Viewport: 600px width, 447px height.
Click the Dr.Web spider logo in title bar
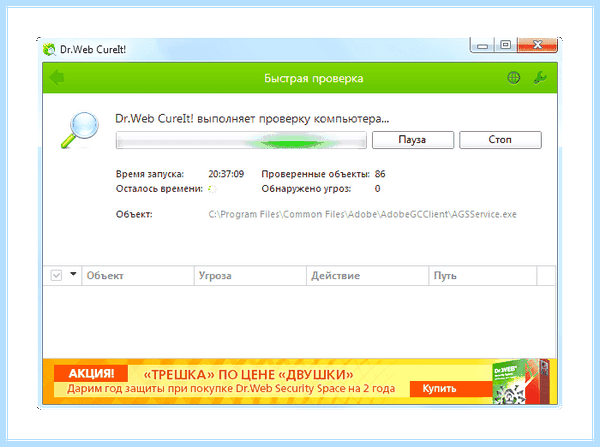[49, 49]
